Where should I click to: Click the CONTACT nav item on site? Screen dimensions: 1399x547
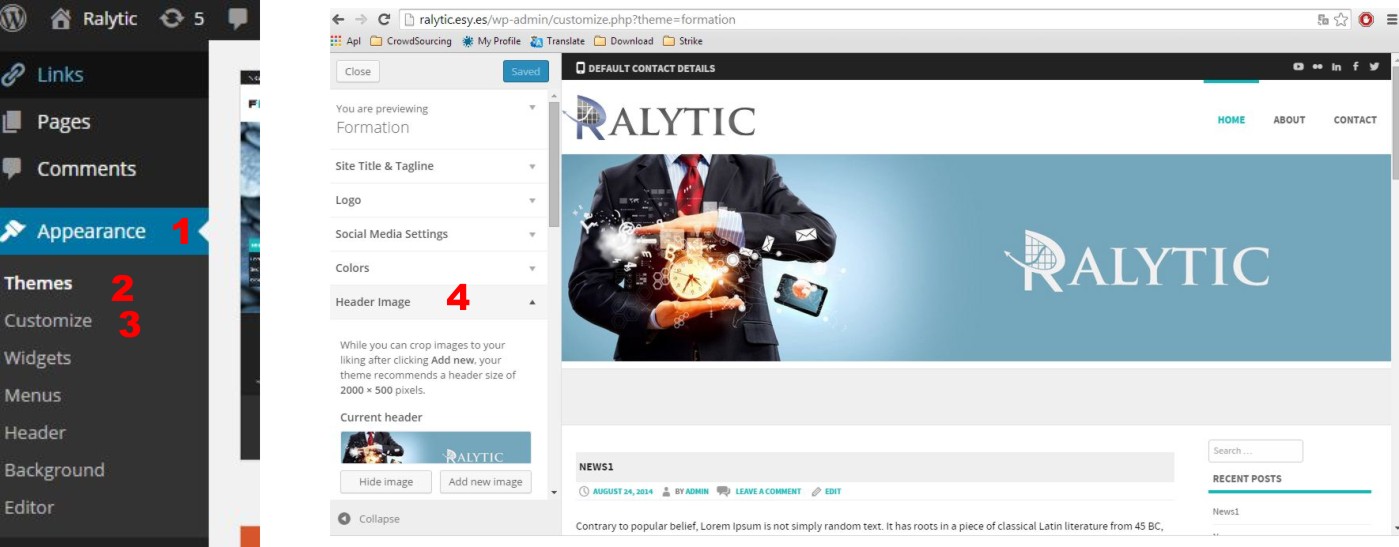(x=1355, y=120)
